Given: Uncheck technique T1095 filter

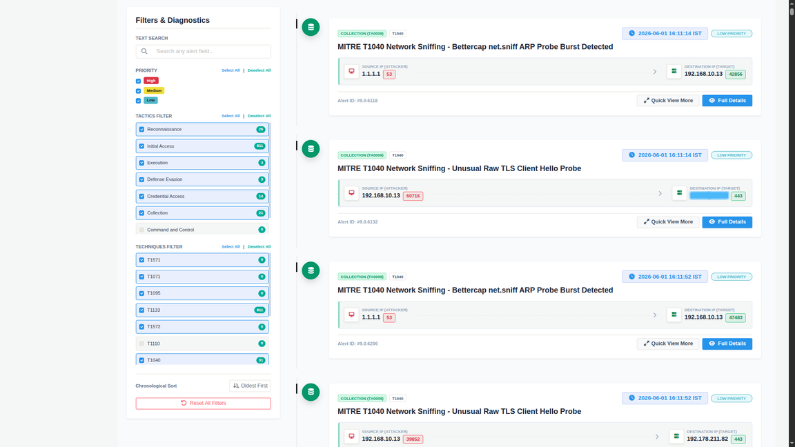Looking at the screenshot, I should [x=141, y=293].
